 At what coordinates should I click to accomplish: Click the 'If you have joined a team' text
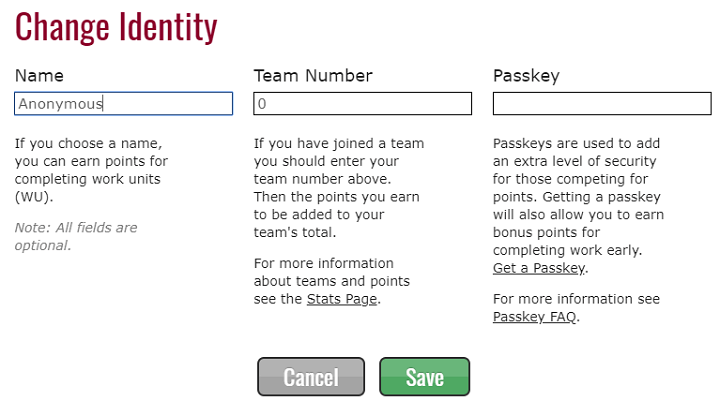point(338,188)
